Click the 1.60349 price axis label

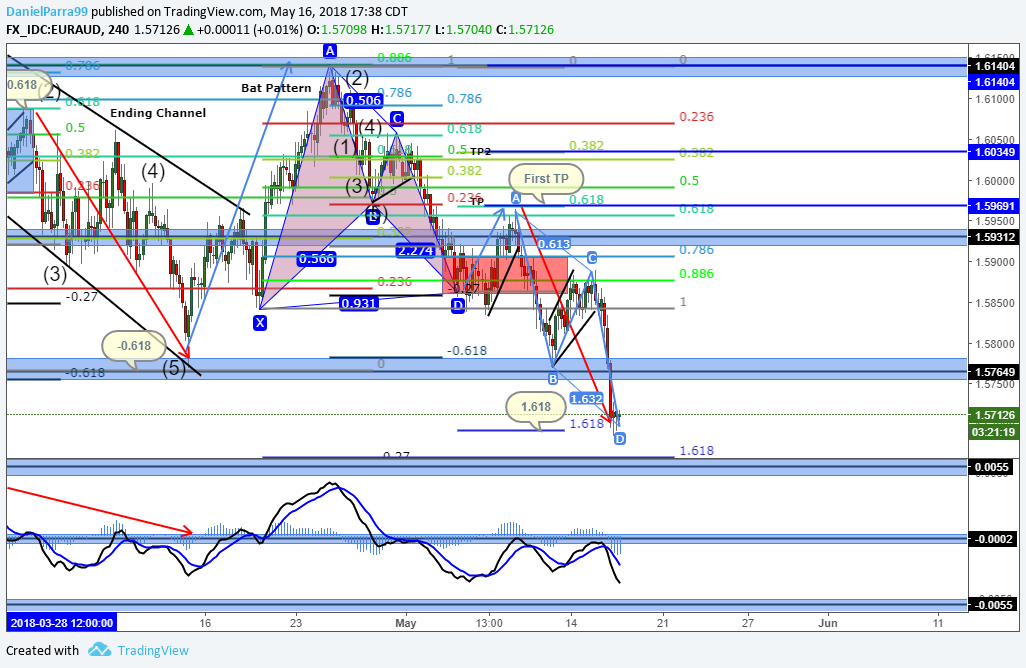(x=994, y=152)
